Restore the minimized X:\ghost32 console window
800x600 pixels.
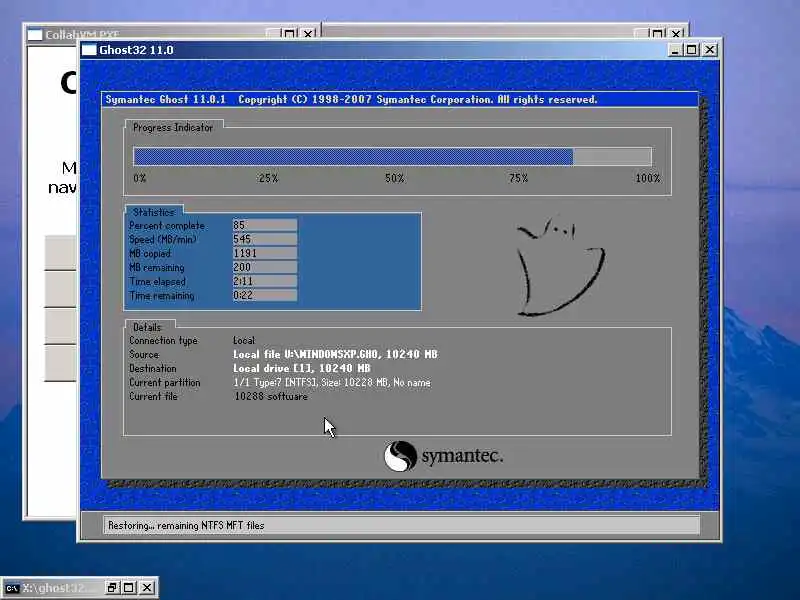pyautogui.click(x=112, y=588)
